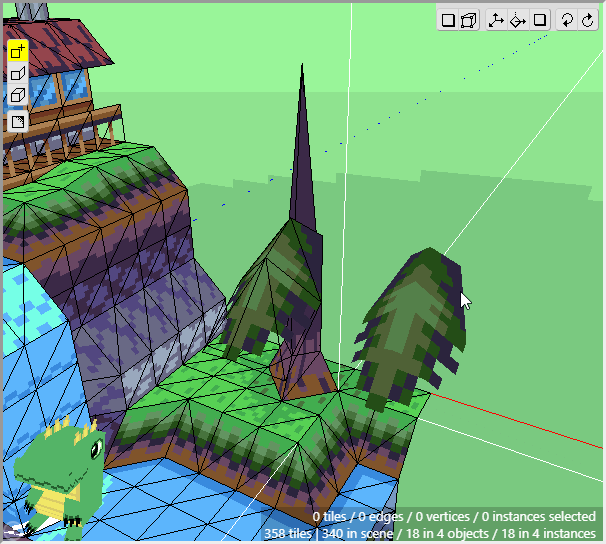This screenshot has height=544, width=606.
Task: Rotate counter-clockwise using the rotate-left icon
Action: tap(566, 20)
